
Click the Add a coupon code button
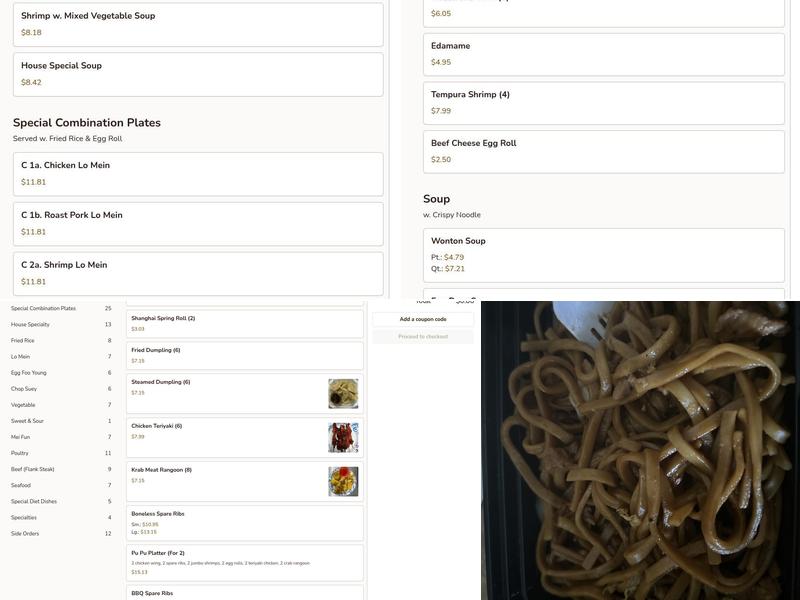[423, 319]
